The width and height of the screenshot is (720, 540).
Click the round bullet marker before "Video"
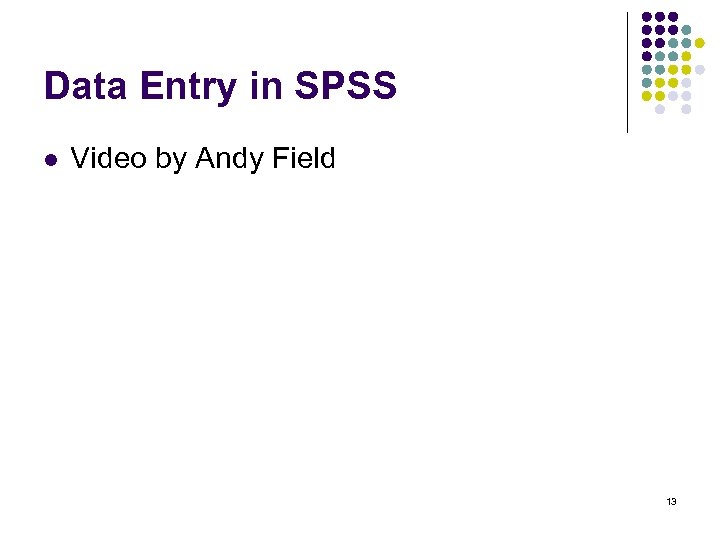(x=51, y=159)
